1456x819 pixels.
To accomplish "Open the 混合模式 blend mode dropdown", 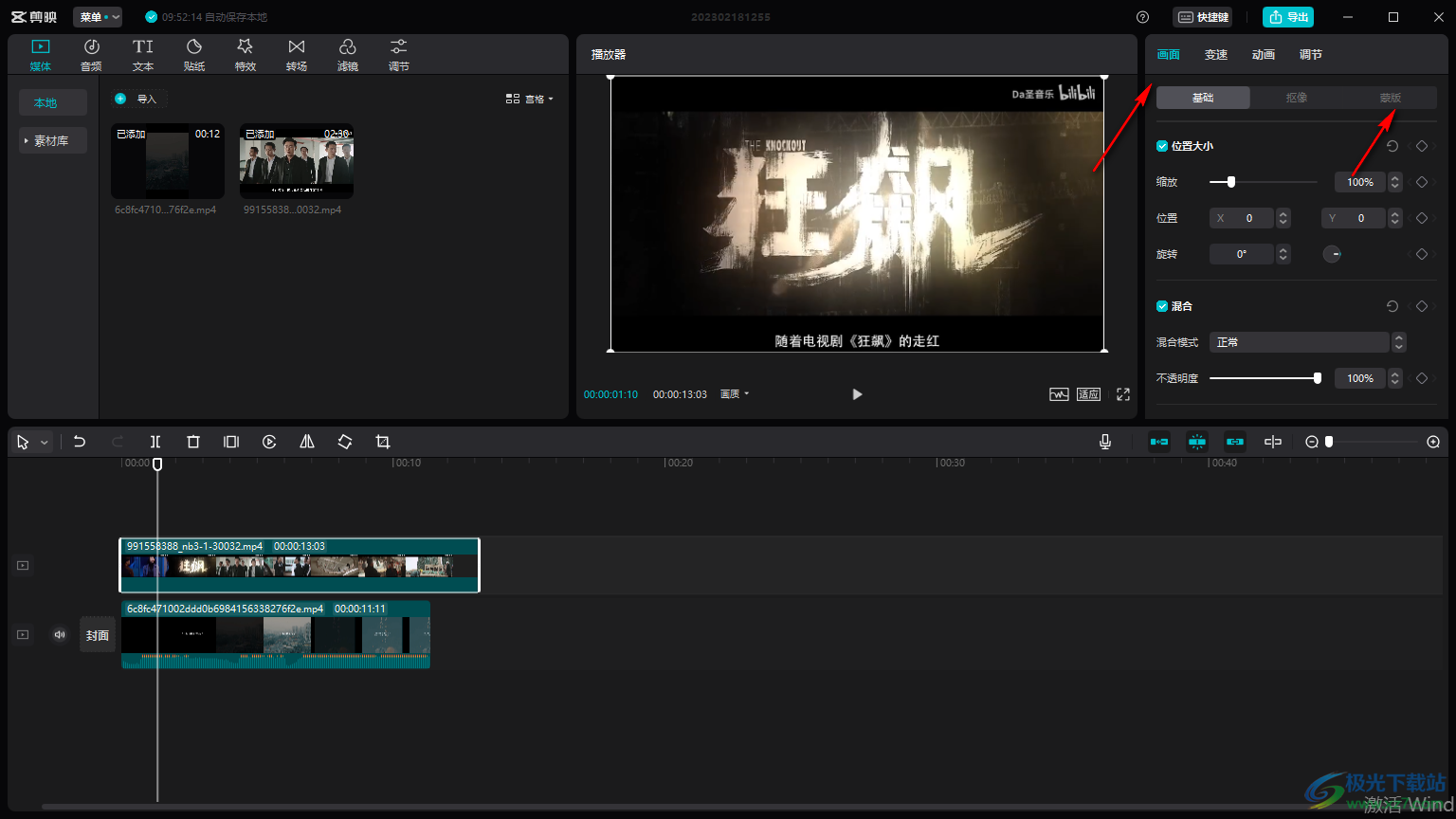I will click(x=1307, y=342).
